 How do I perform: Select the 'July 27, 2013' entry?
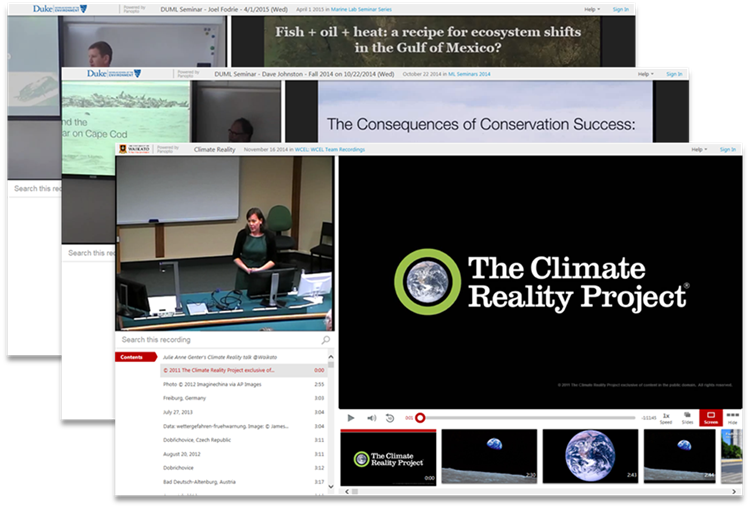tap(243, 412)
